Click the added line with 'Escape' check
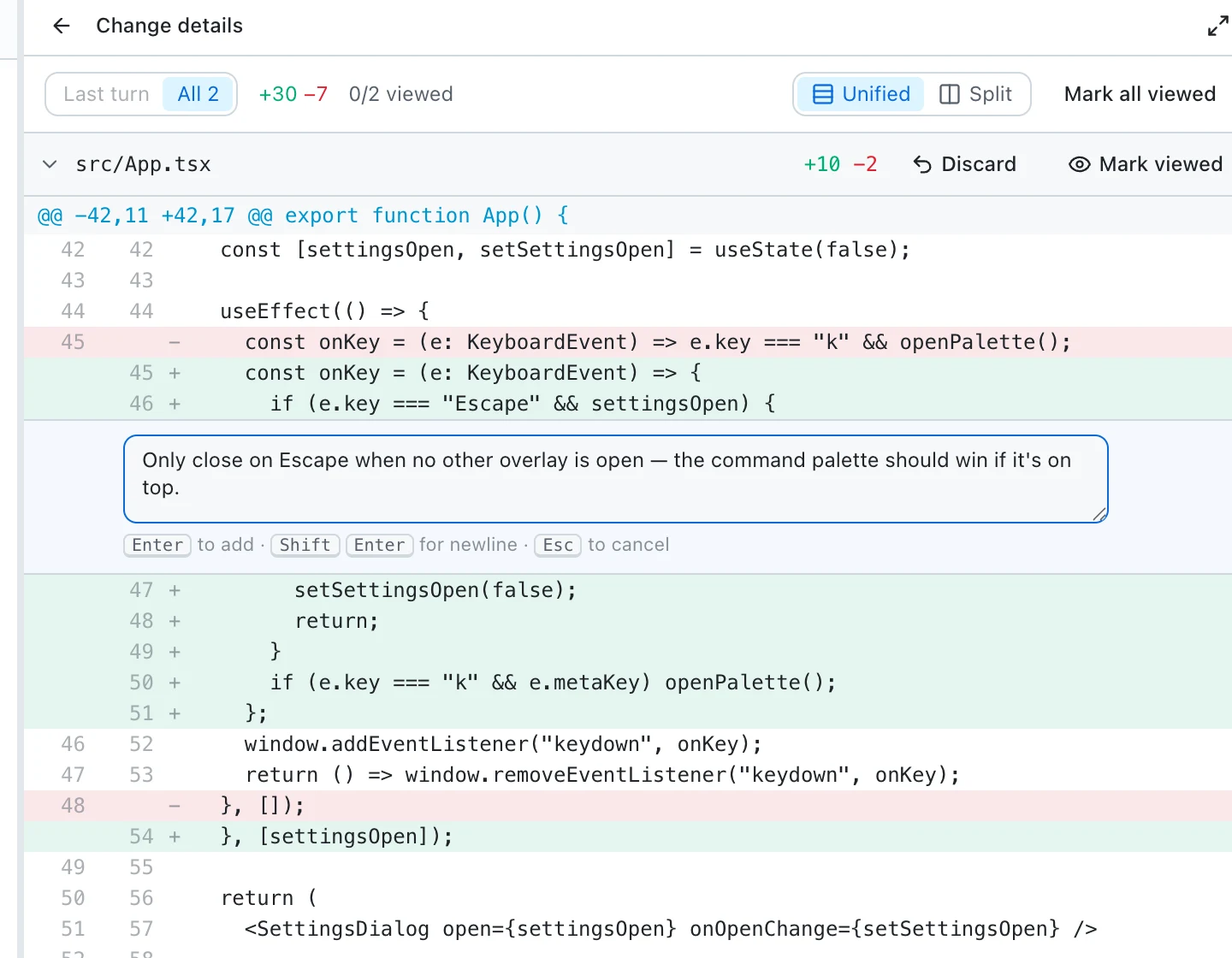Viewport: 1232px width, 958px height. tap(628, 404)
